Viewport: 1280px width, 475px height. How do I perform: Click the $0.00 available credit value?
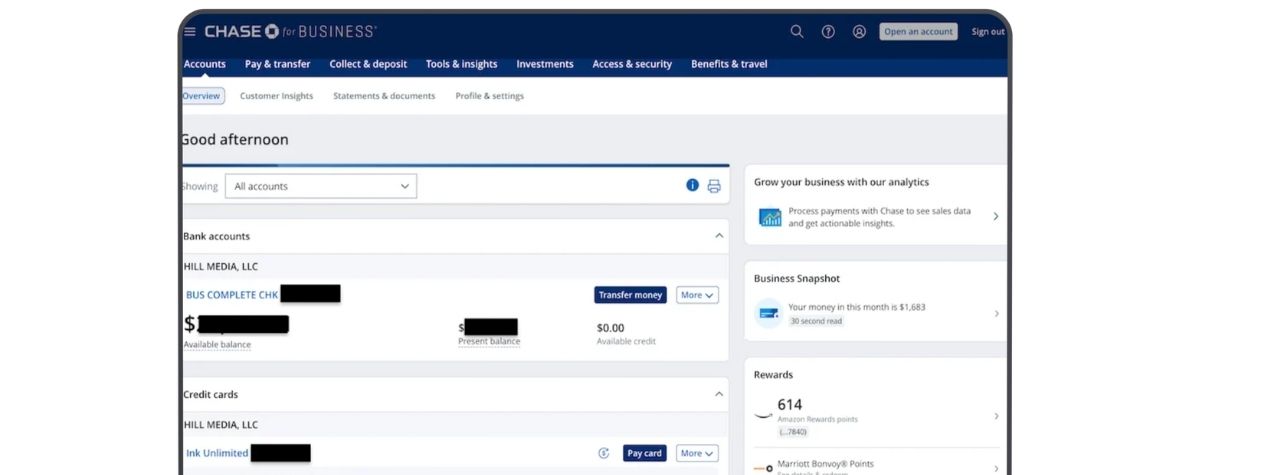coord(610,328)
